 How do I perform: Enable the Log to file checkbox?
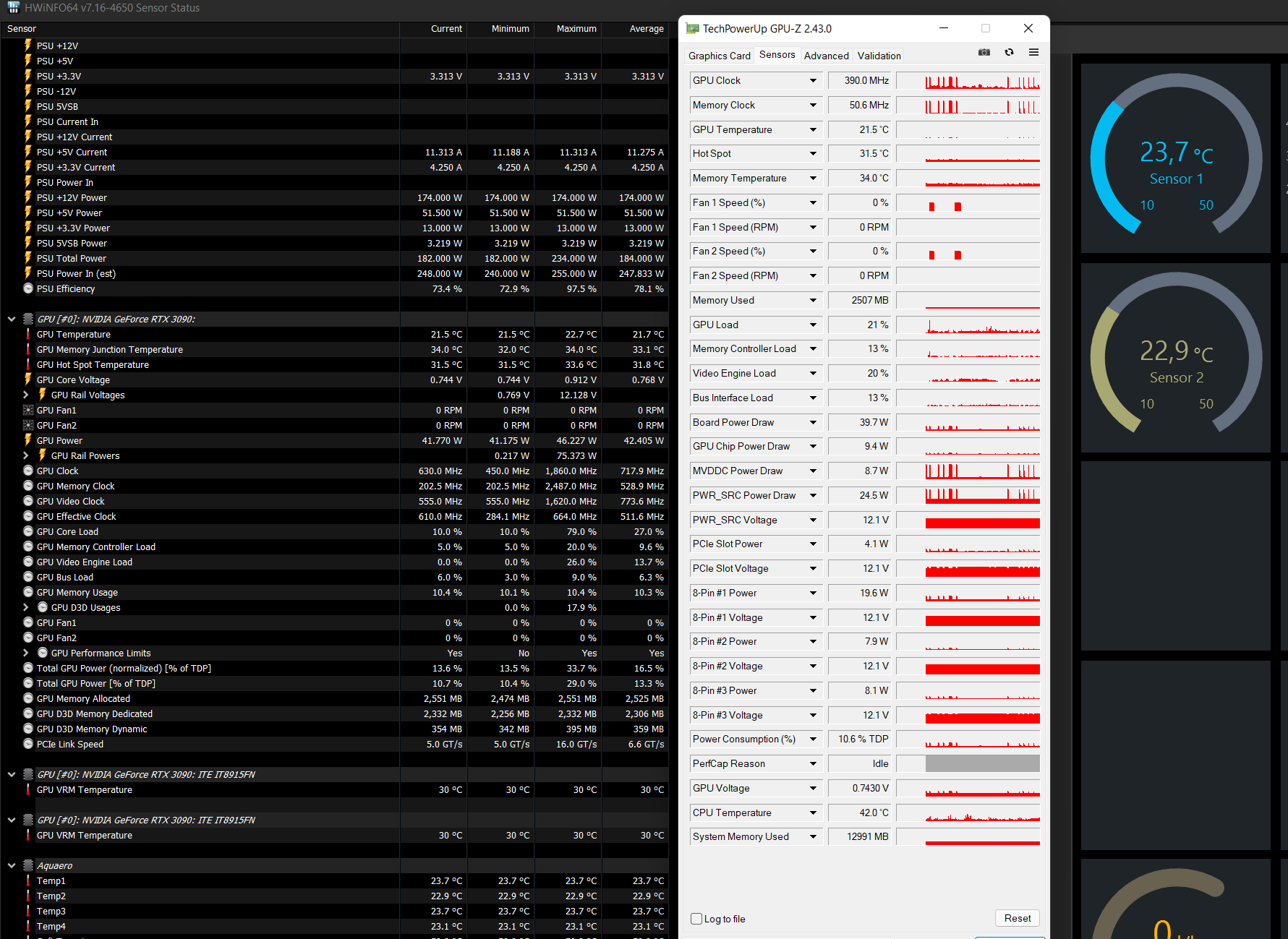[x=696, y=919]
